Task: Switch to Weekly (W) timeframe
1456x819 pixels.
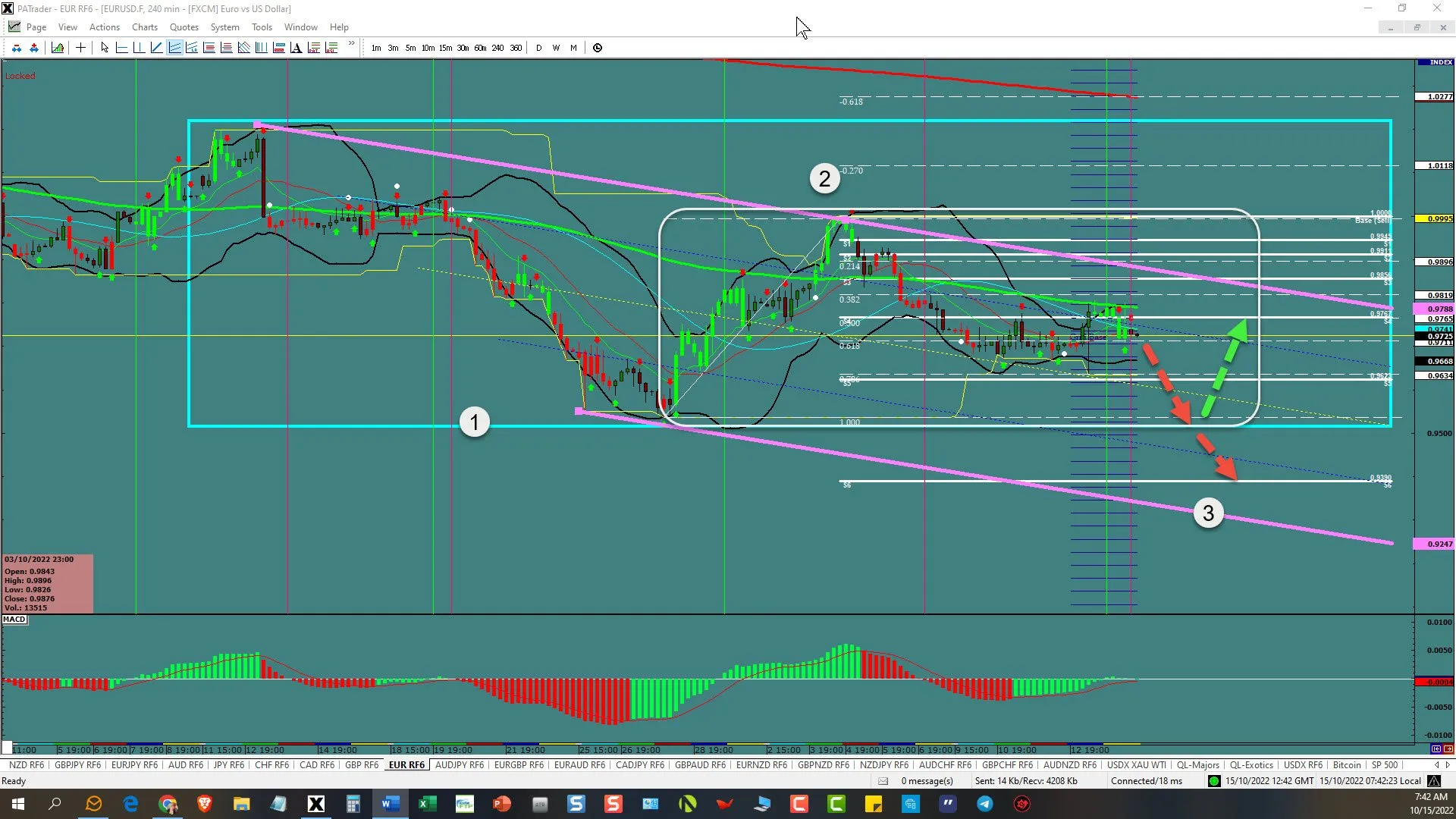Action: 556,48
